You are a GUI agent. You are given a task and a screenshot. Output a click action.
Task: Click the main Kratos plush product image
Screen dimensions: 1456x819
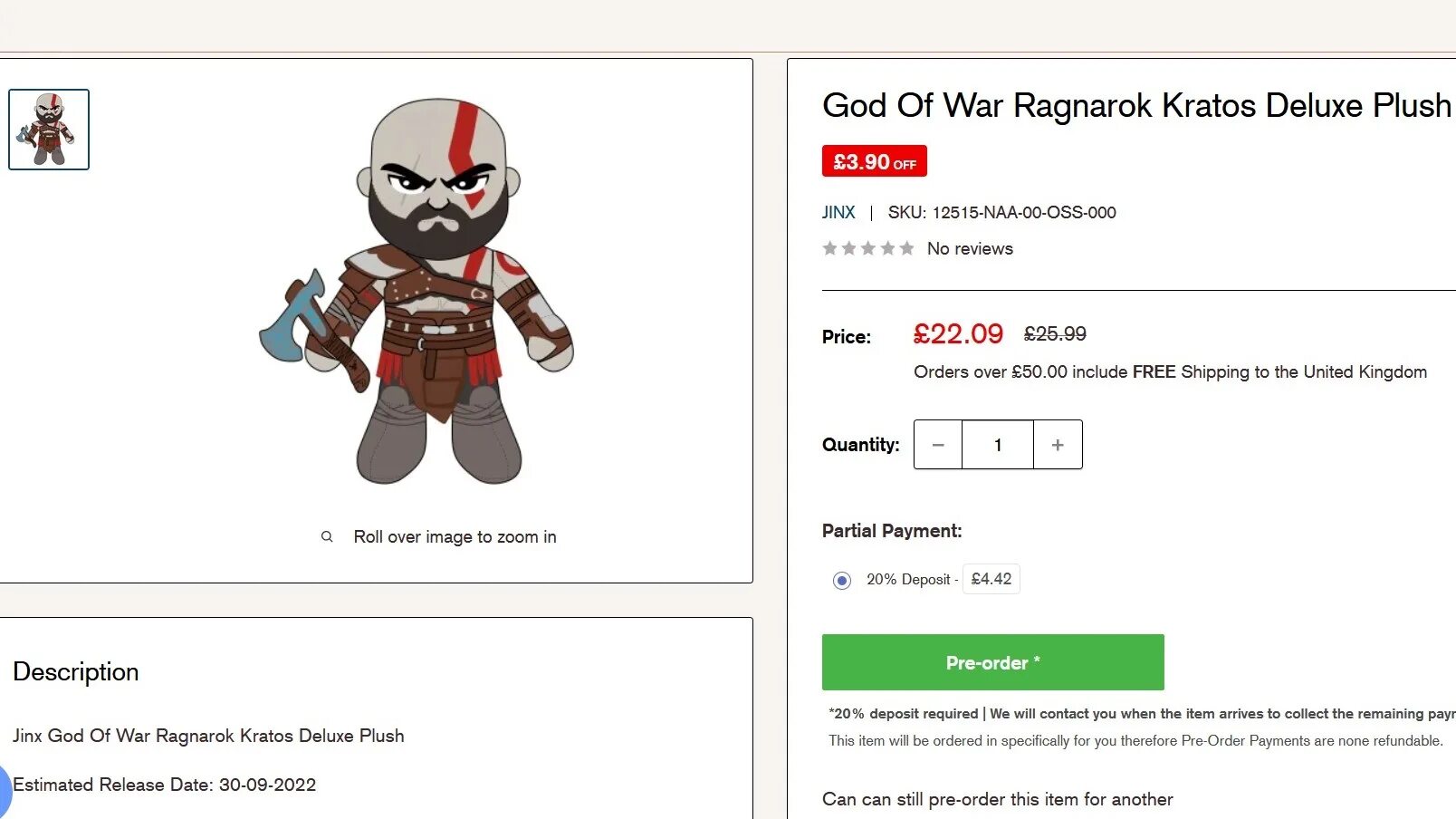pos(417,292)
